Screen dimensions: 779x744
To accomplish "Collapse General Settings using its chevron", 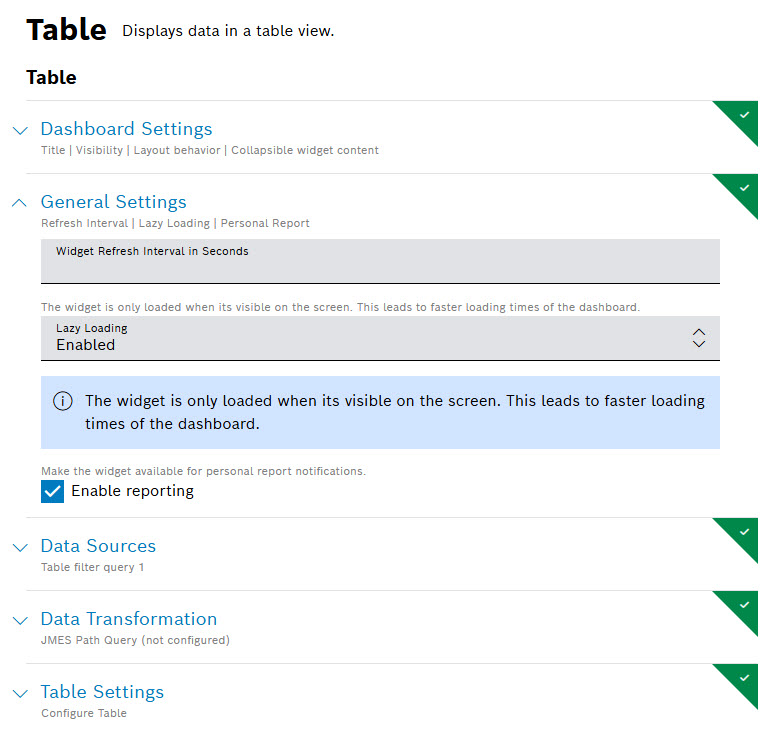I will 20,203.
